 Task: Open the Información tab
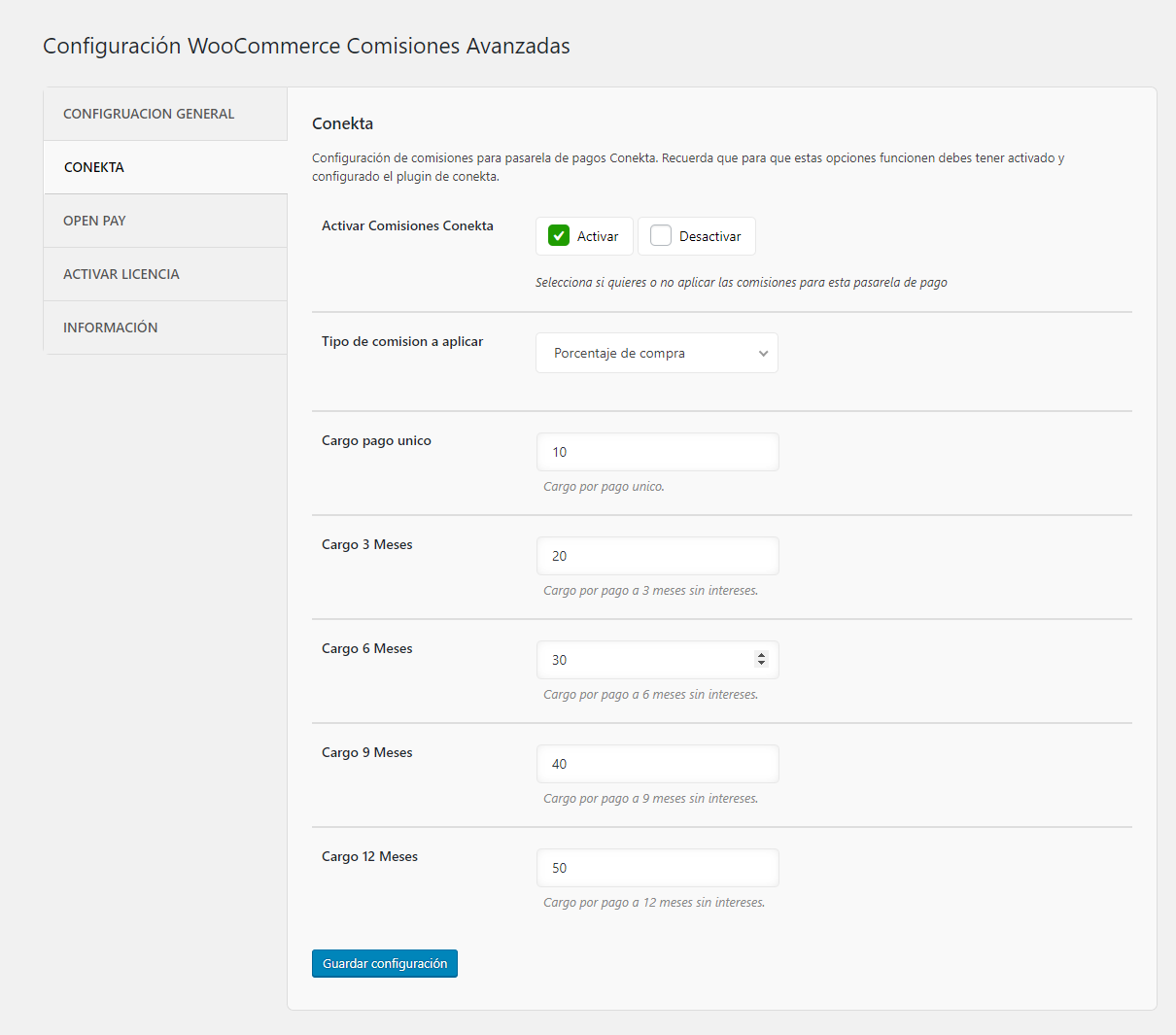pos(111,328)
